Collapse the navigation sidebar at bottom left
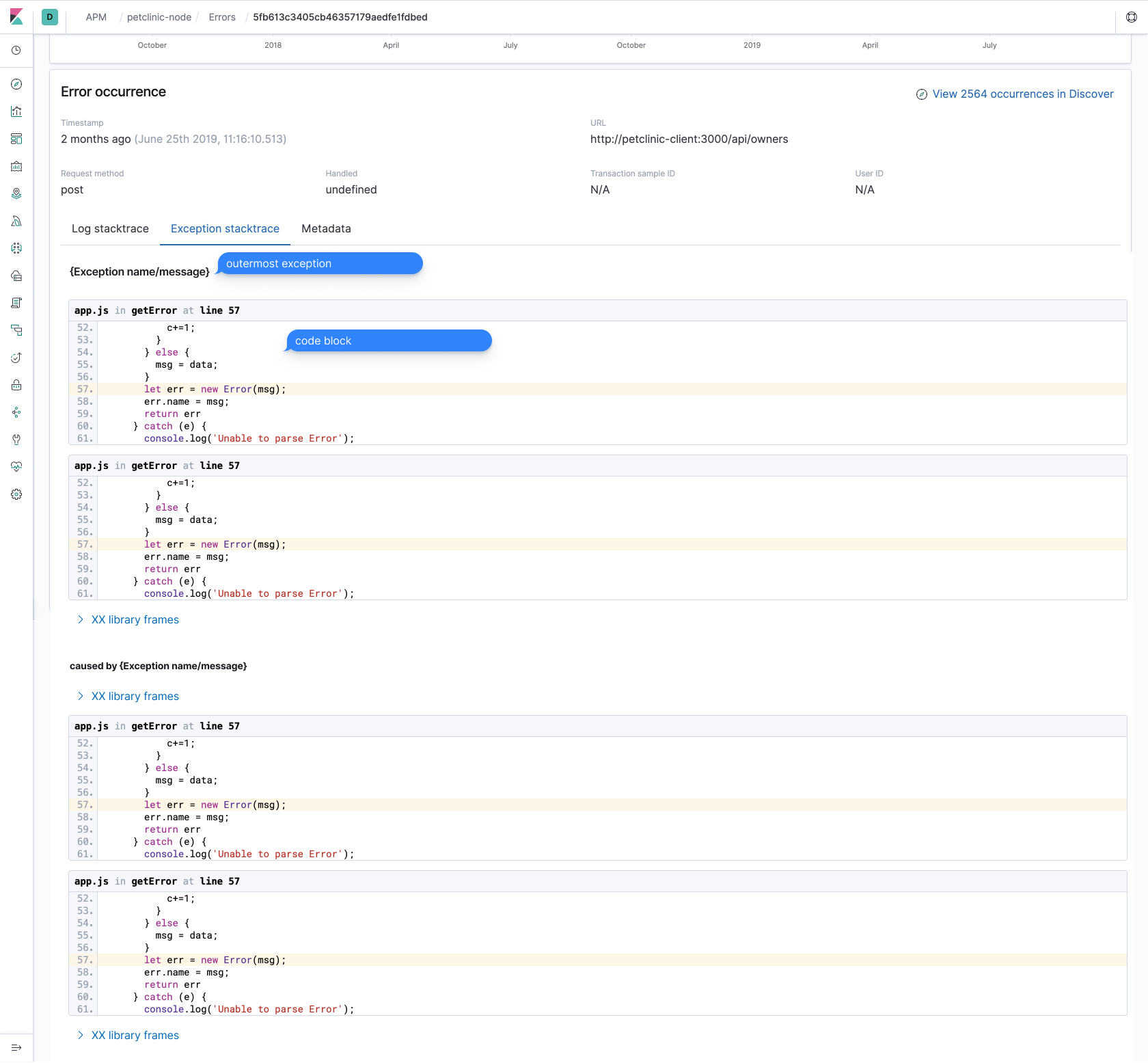Screen dimensions: 1148x1063 coord(16,1047)
